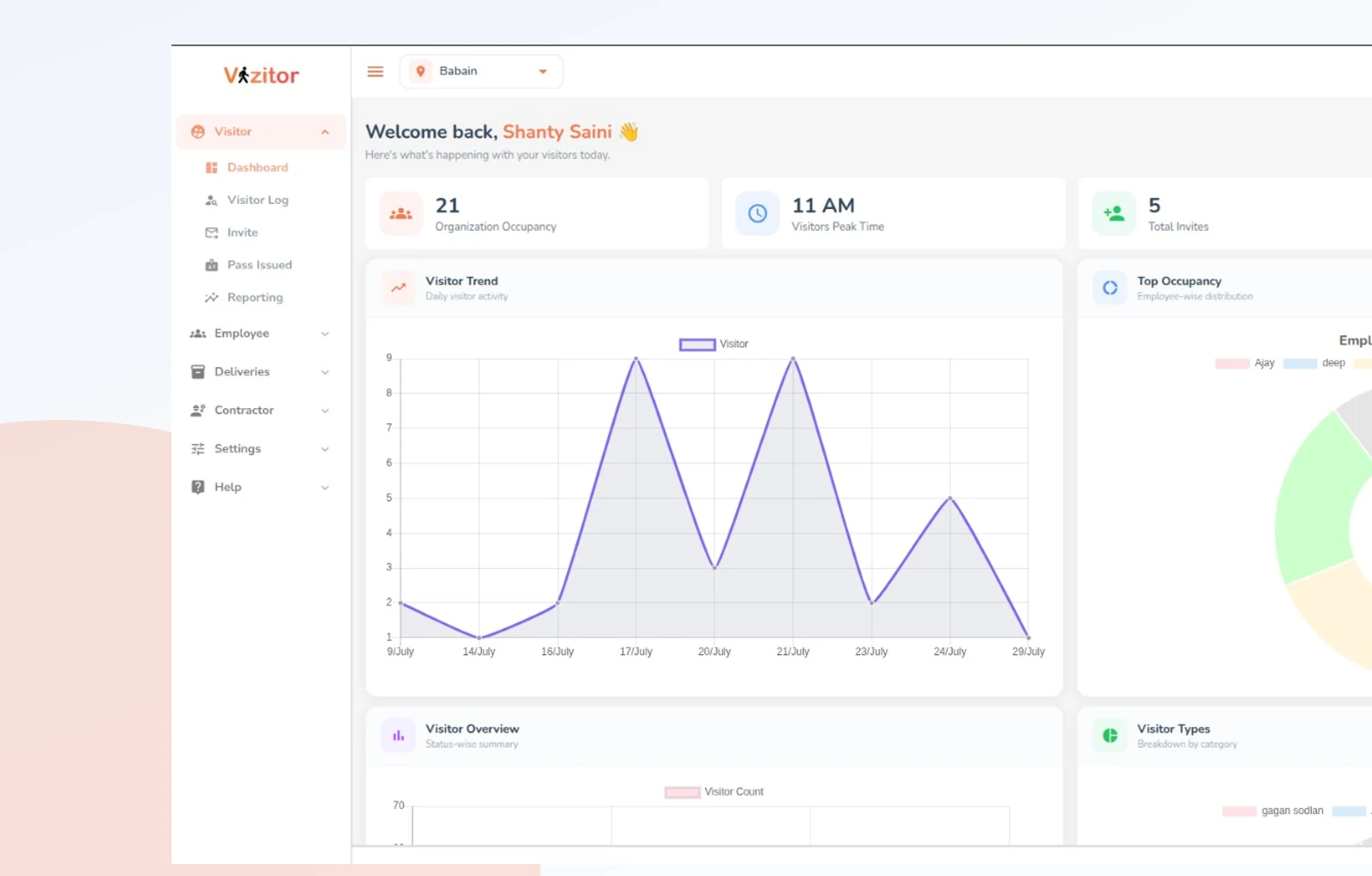Screen dimensions: 1372x876
Task: Click the Reporting chart icon
Action: point(211,297)
